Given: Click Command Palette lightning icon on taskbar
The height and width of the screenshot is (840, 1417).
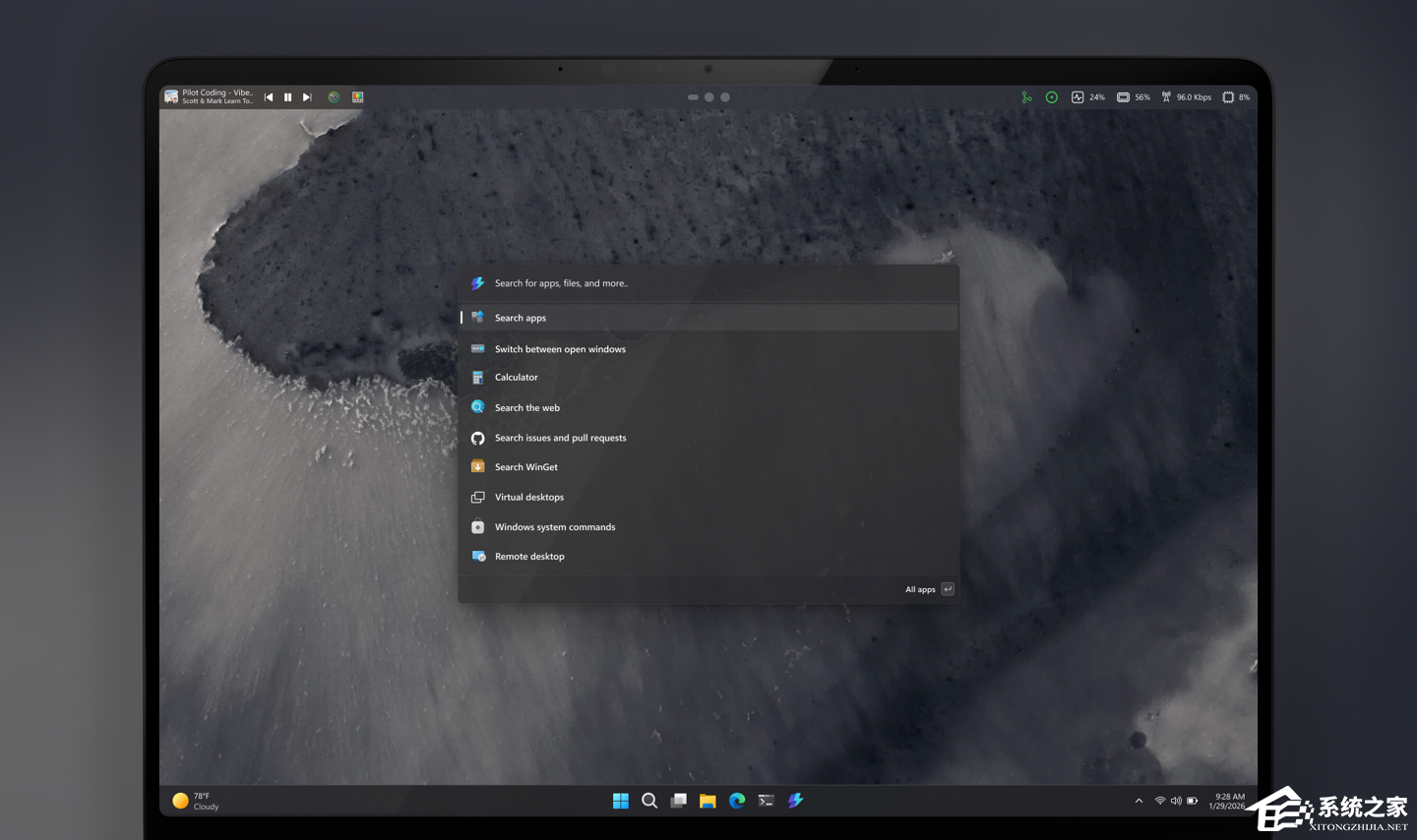Looking at the screenshot, I should pos(795,801).
